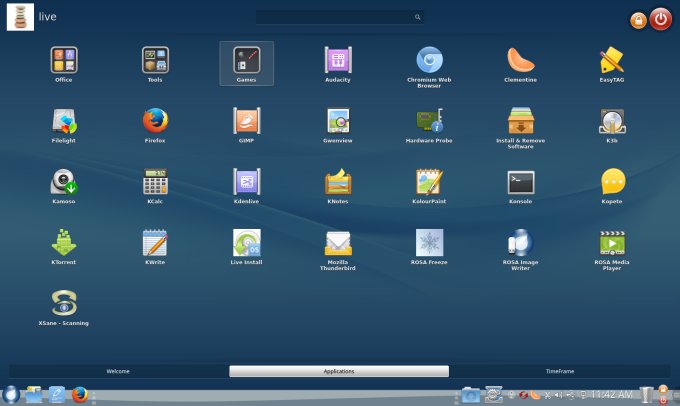680x406 pixels.
Task: Launch ROSA Media Player
Action: point(612,249)
